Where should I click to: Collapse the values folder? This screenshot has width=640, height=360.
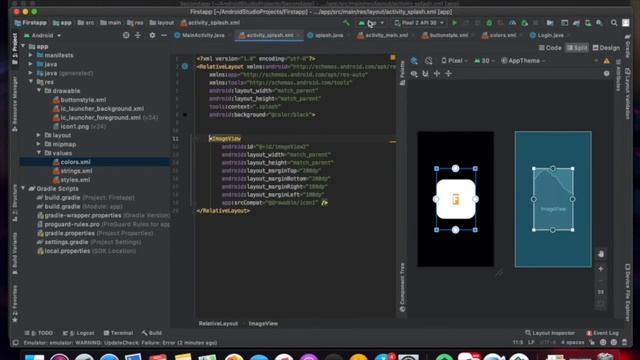pos(39,153)
